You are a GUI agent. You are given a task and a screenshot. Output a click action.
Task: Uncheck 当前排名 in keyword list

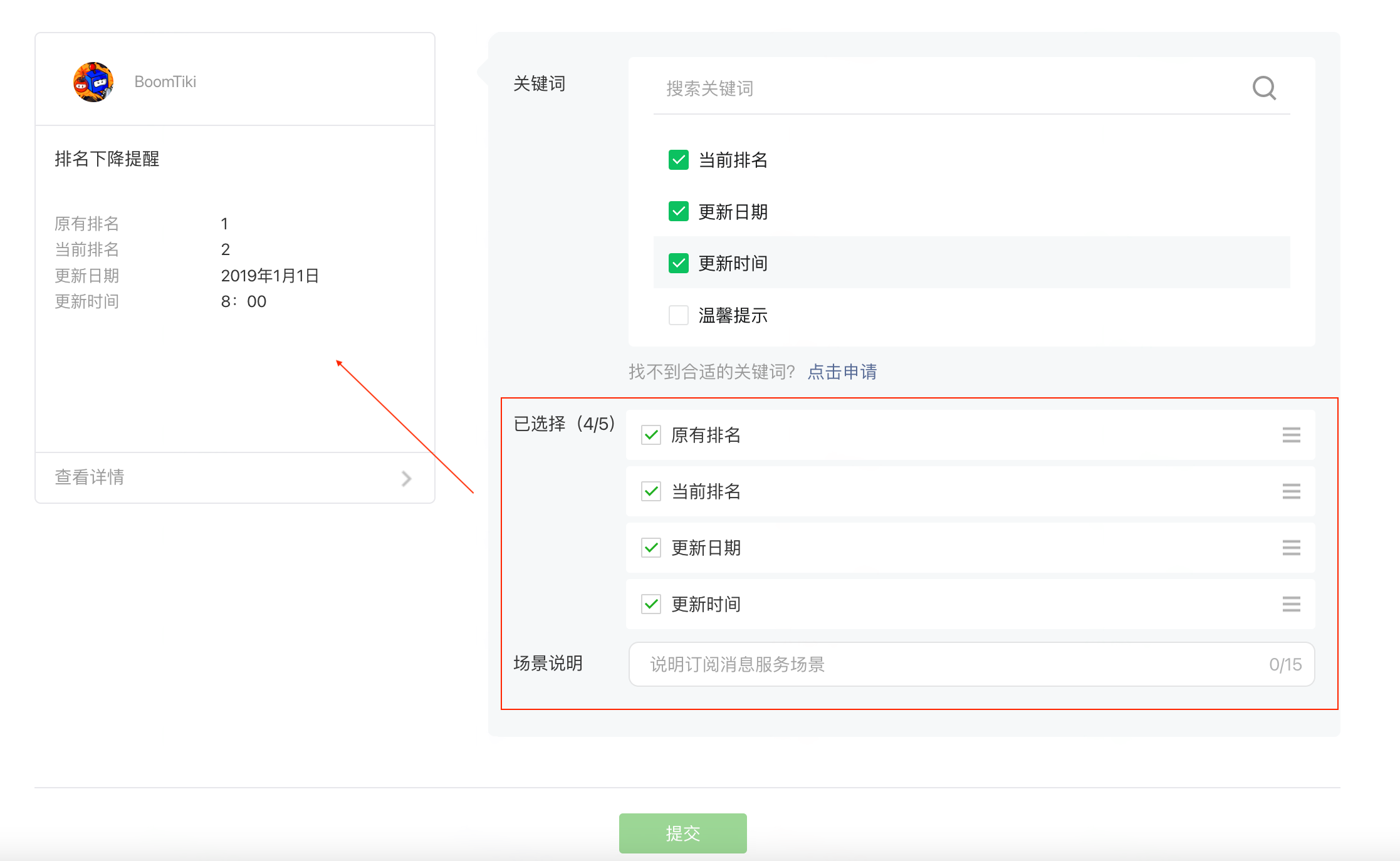(679, 160)
